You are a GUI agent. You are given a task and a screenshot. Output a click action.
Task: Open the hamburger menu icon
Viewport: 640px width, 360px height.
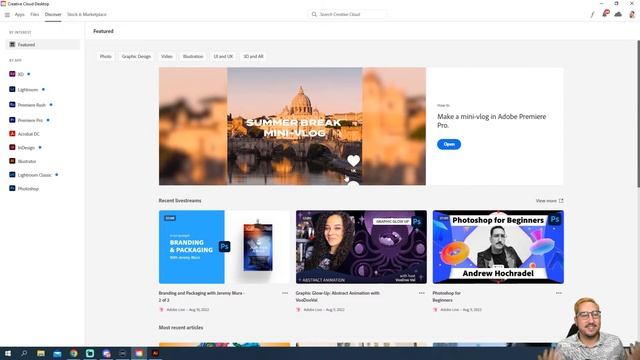point(7,15)
